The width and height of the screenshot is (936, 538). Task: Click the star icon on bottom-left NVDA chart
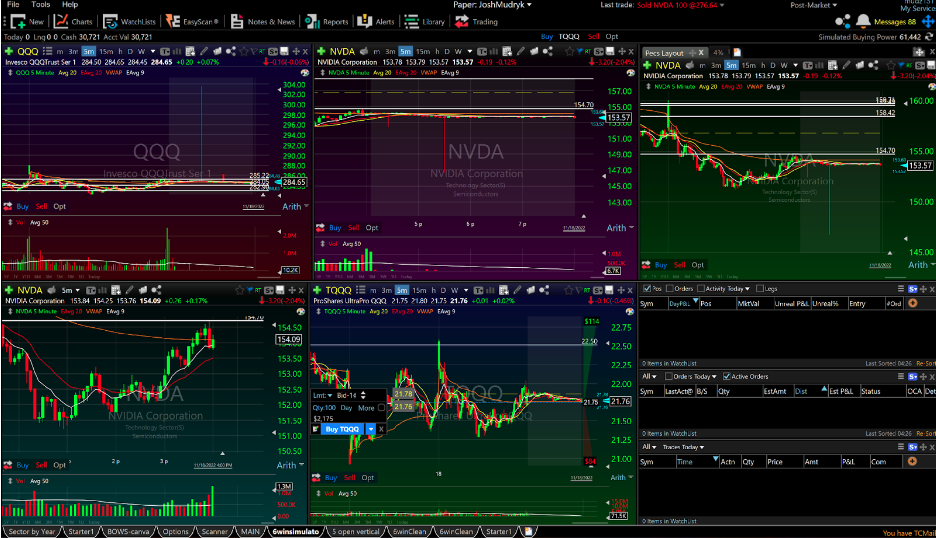coord(240,290)
